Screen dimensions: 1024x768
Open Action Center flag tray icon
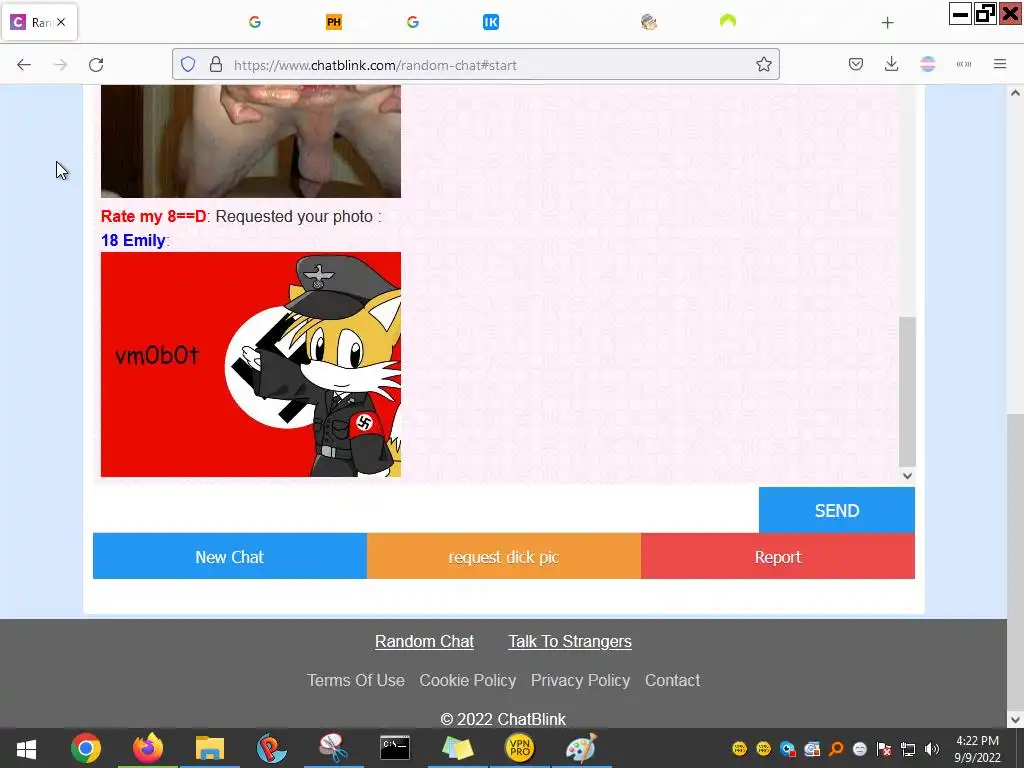pos(884,748)
